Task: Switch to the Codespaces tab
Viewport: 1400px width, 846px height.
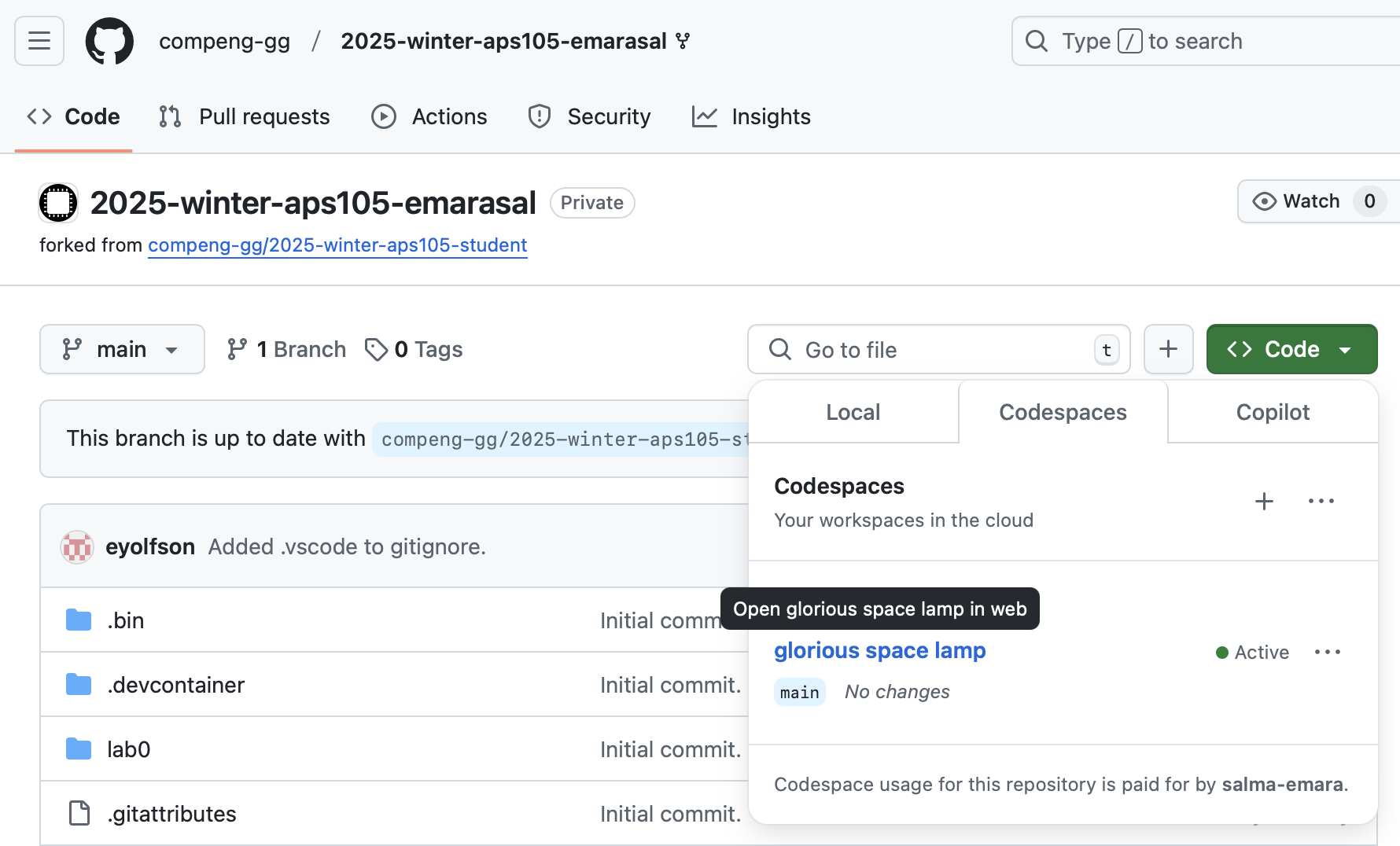Action: coord(1063,412)
